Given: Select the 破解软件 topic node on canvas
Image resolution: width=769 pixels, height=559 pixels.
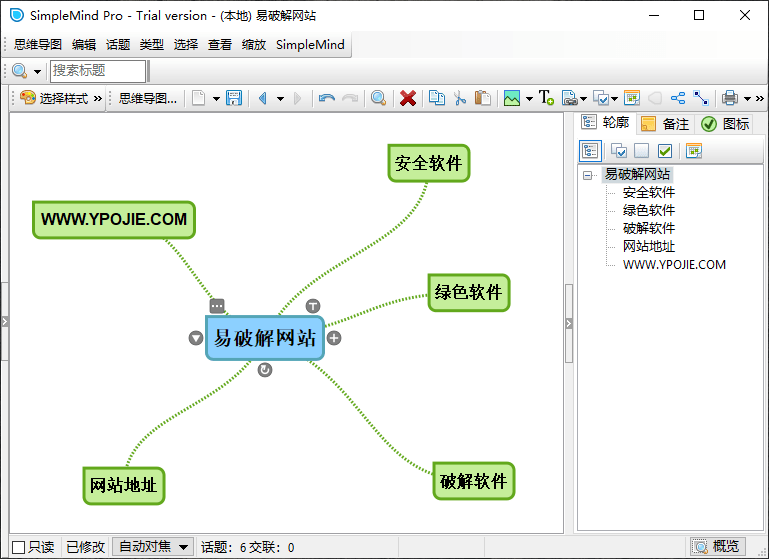Looking at the screenshot, I should [474, 481].
